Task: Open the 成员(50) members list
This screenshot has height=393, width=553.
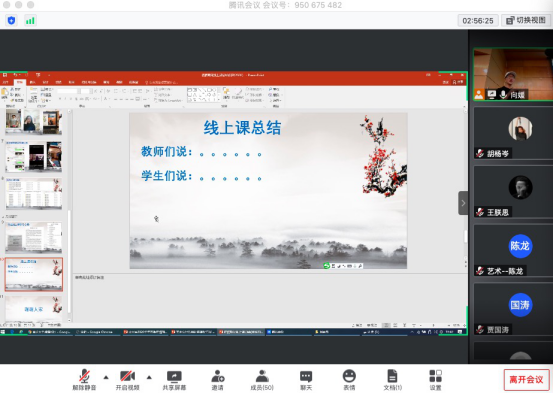Action: 262,380
